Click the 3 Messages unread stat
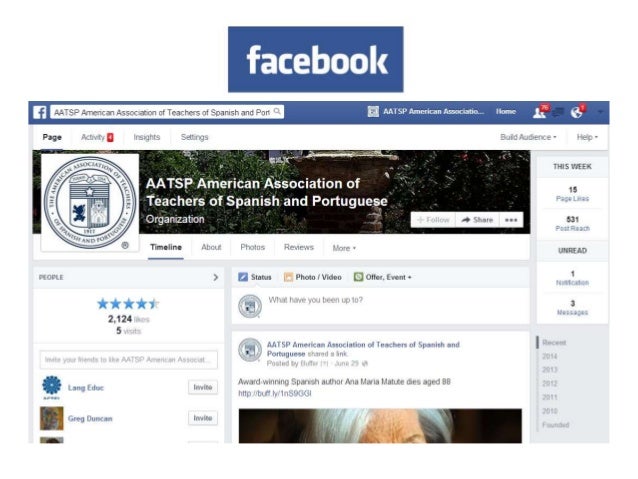Screen dimensions: 638x479 [572, 308]
